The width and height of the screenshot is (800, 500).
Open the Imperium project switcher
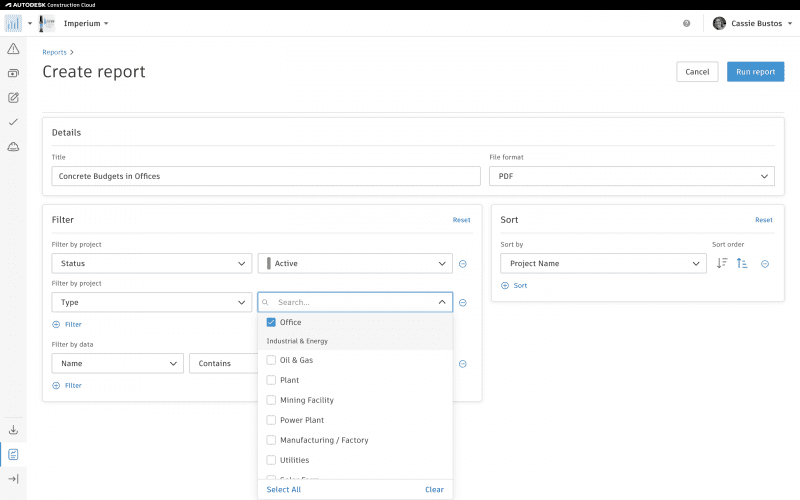pos(86,23)
